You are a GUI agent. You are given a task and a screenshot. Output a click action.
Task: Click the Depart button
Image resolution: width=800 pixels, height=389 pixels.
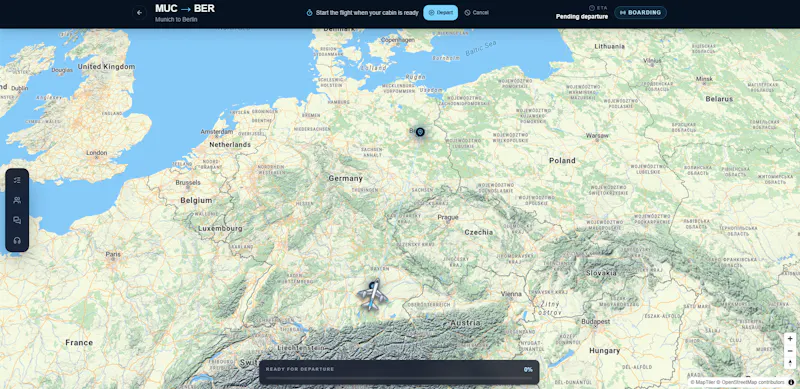440,13
